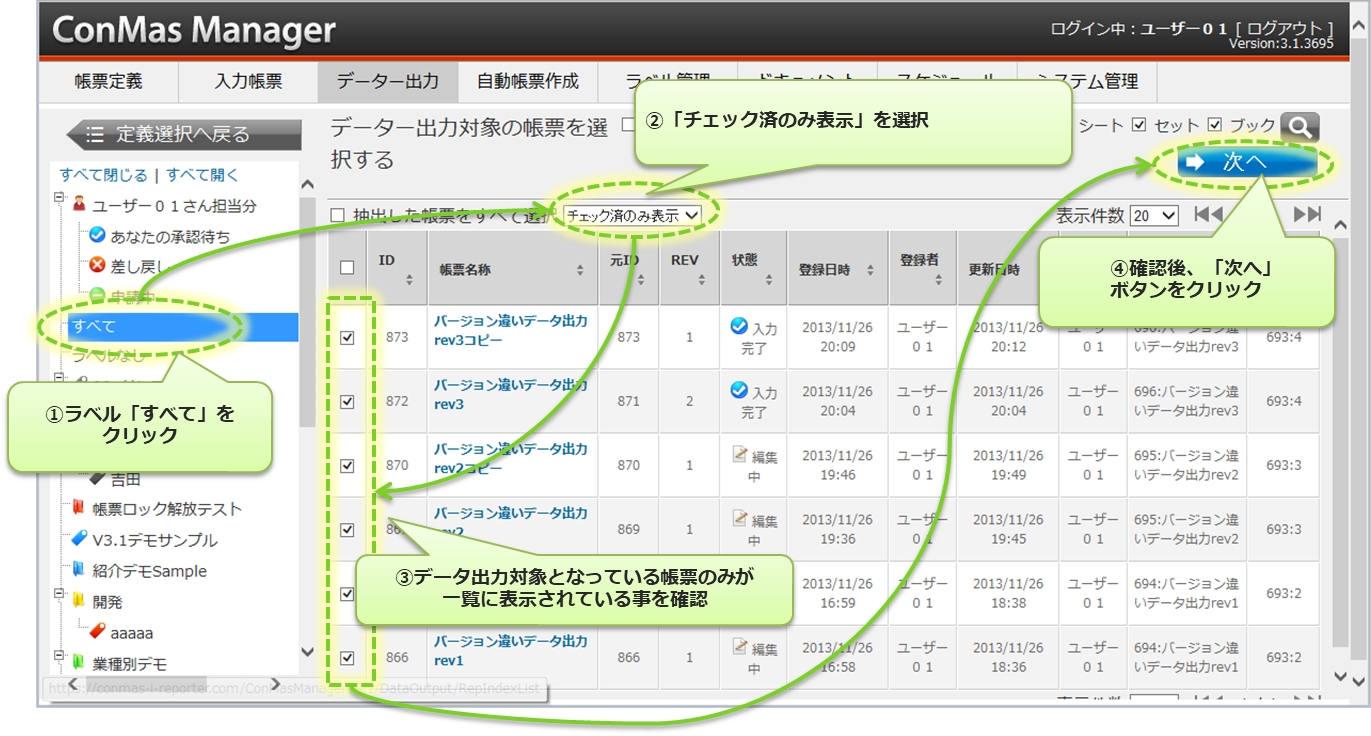Image resolution: width=1371 pixels, height=736 pixels.
Task: Toggle the セット filter checkbox
Action: [1138, 125]
